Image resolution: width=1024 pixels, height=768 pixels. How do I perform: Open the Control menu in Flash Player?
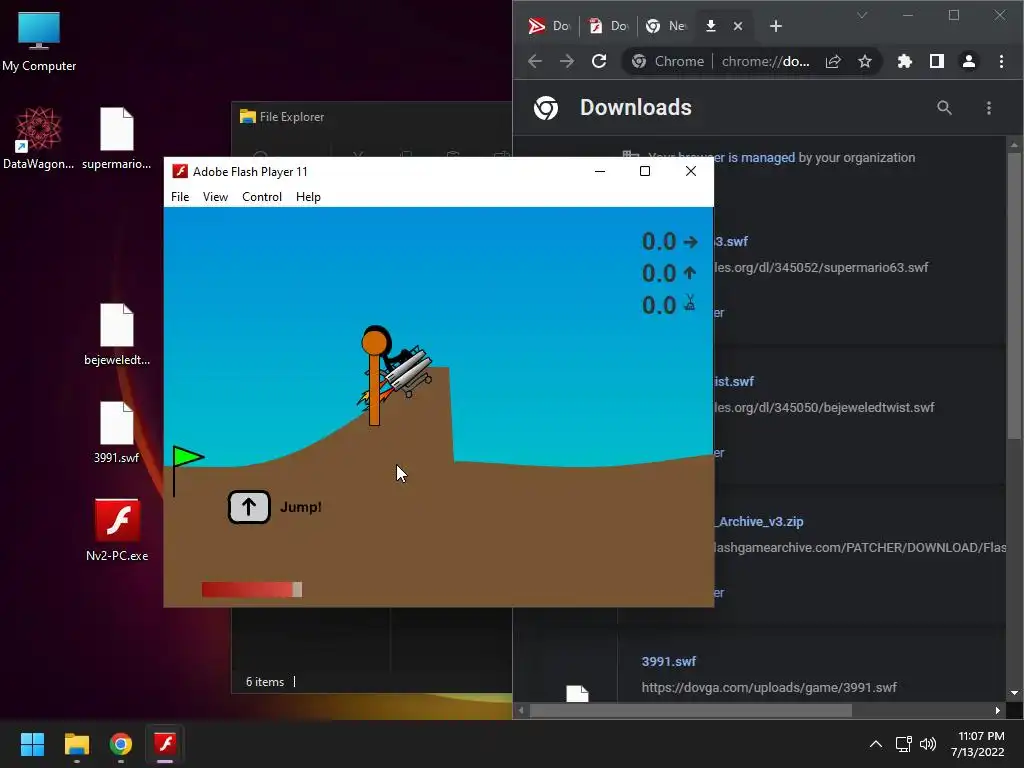261,197
